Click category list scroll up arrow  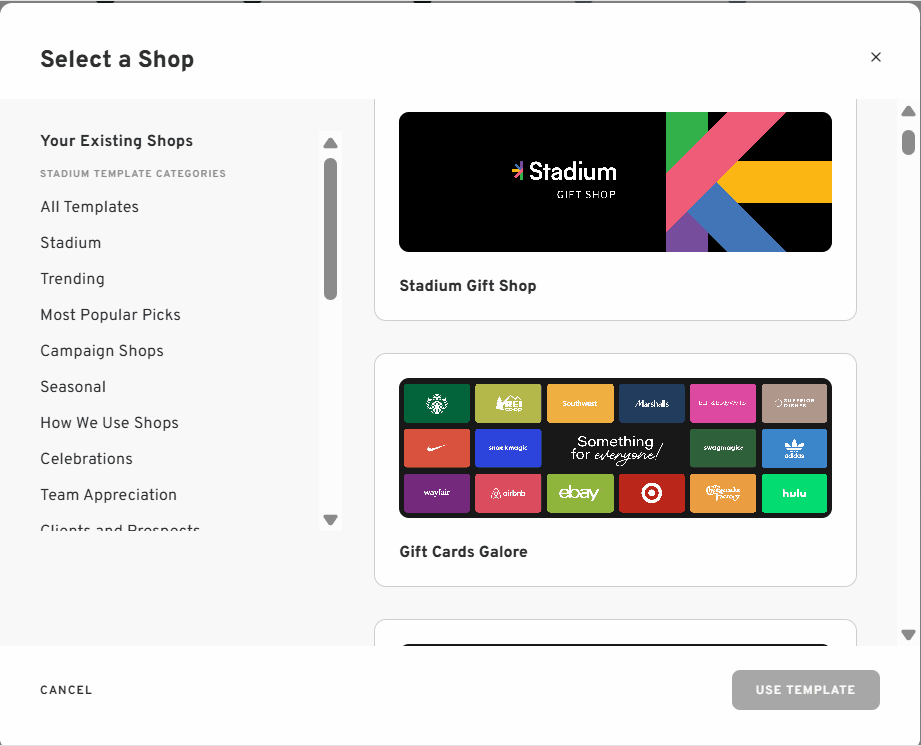[x=331, y=143]
